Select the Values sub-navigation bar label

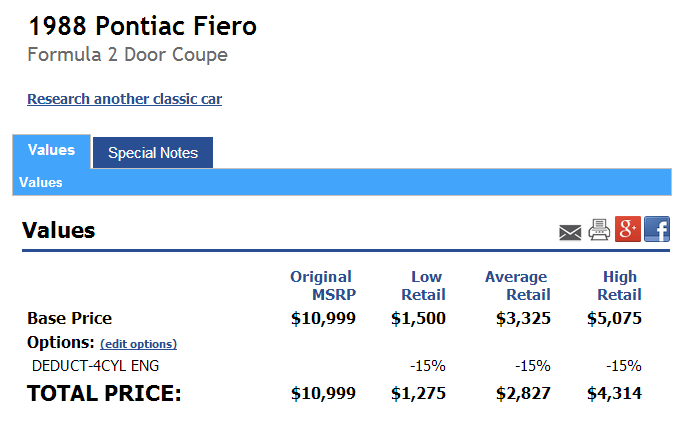tap(41, 182)
